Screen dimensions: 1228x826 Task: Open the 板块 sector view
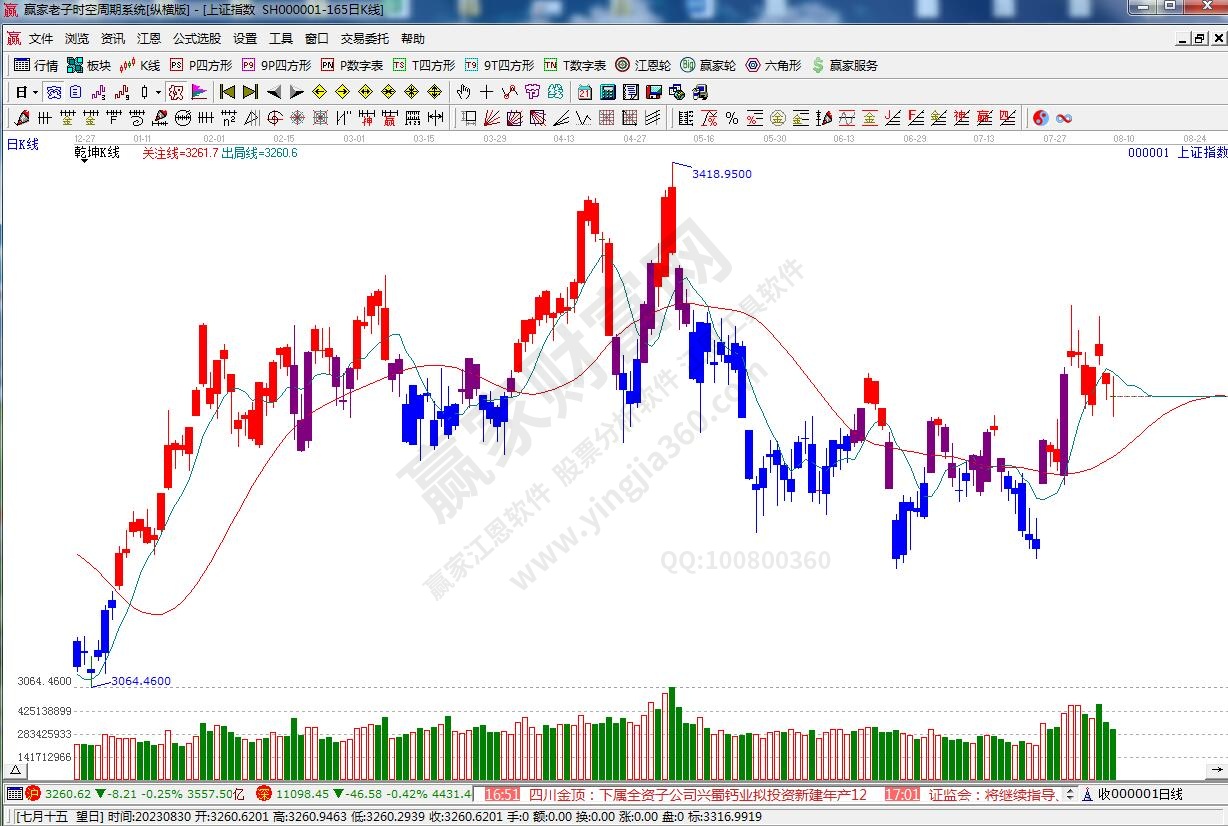point(88,65)
